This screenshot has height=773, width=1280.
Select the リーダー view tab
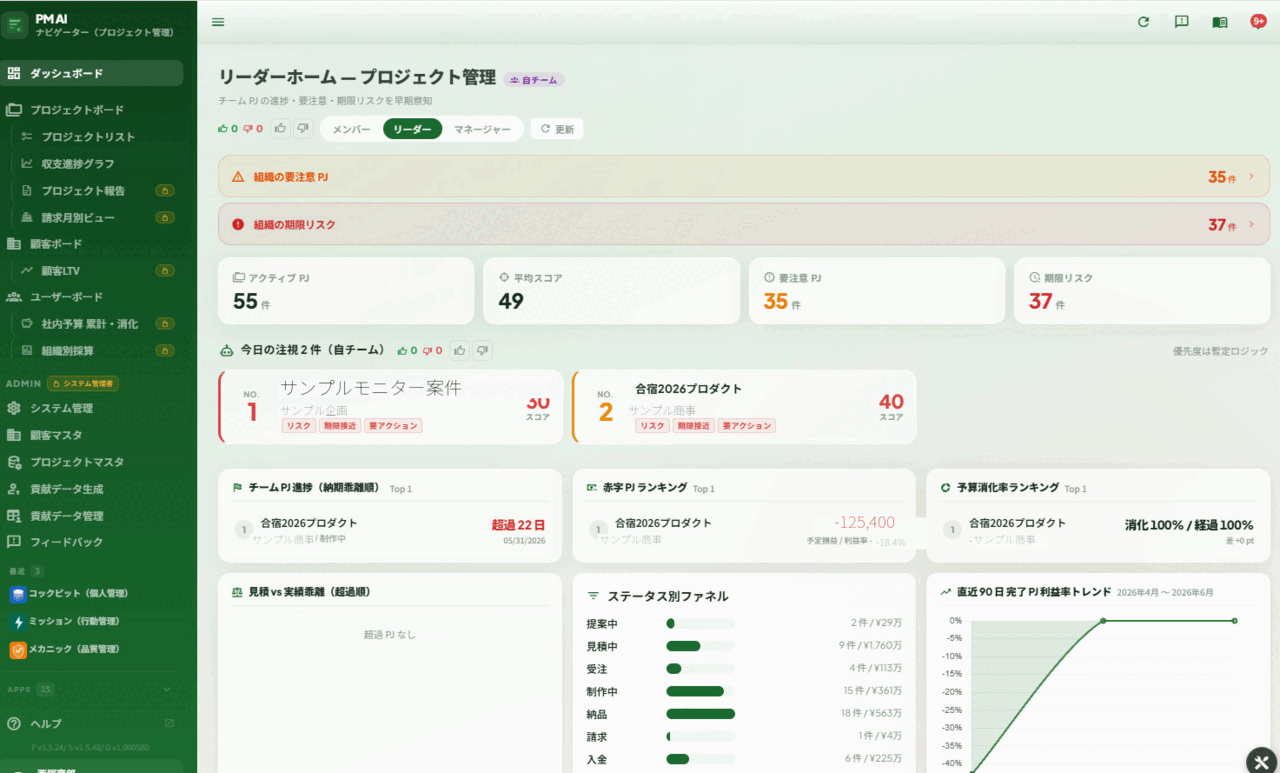coord(412,129)
